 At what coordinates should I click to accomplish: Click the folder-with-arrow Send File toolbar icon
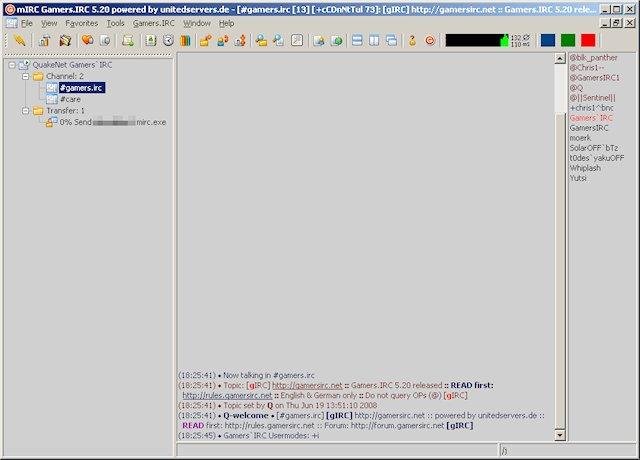(205, 40)
